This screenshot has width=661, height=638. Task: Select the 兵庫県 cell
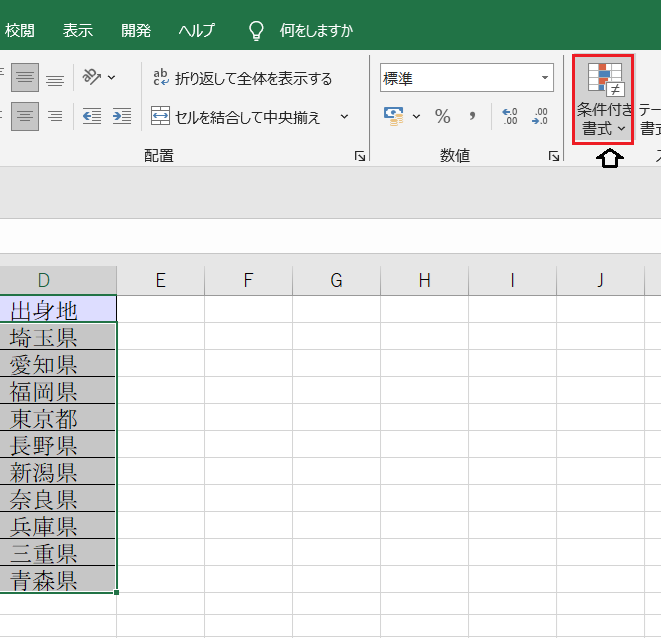click(58, 525)
